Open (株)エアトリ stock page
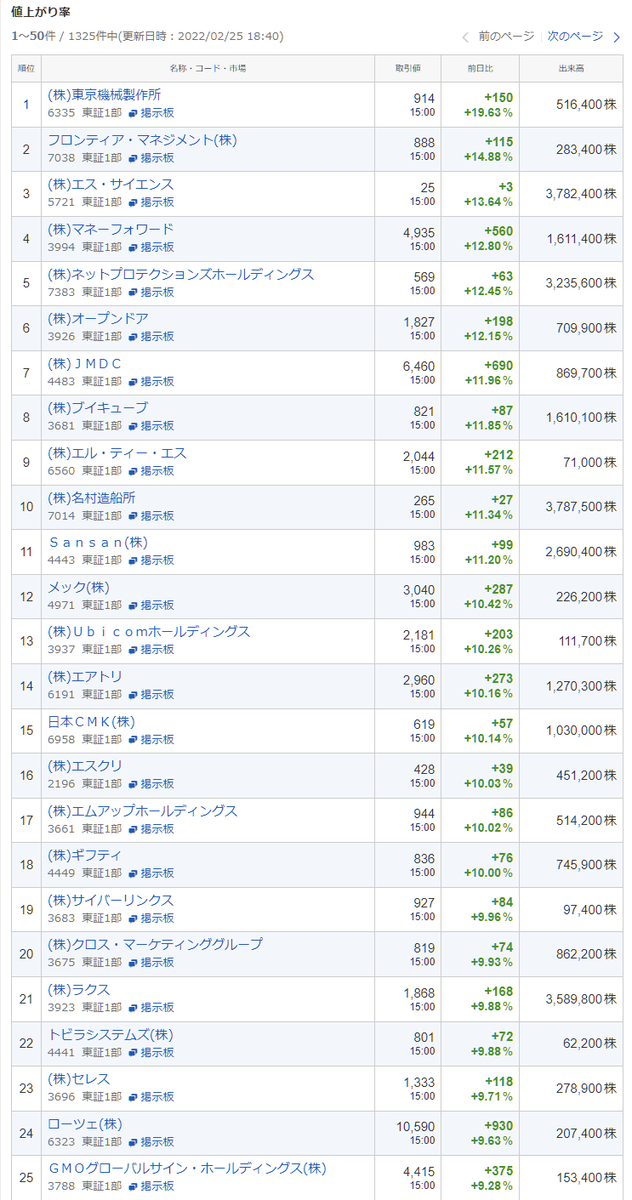Image resolution: width=632 pixels, height=1200 pixels. [x=85, y=676]
